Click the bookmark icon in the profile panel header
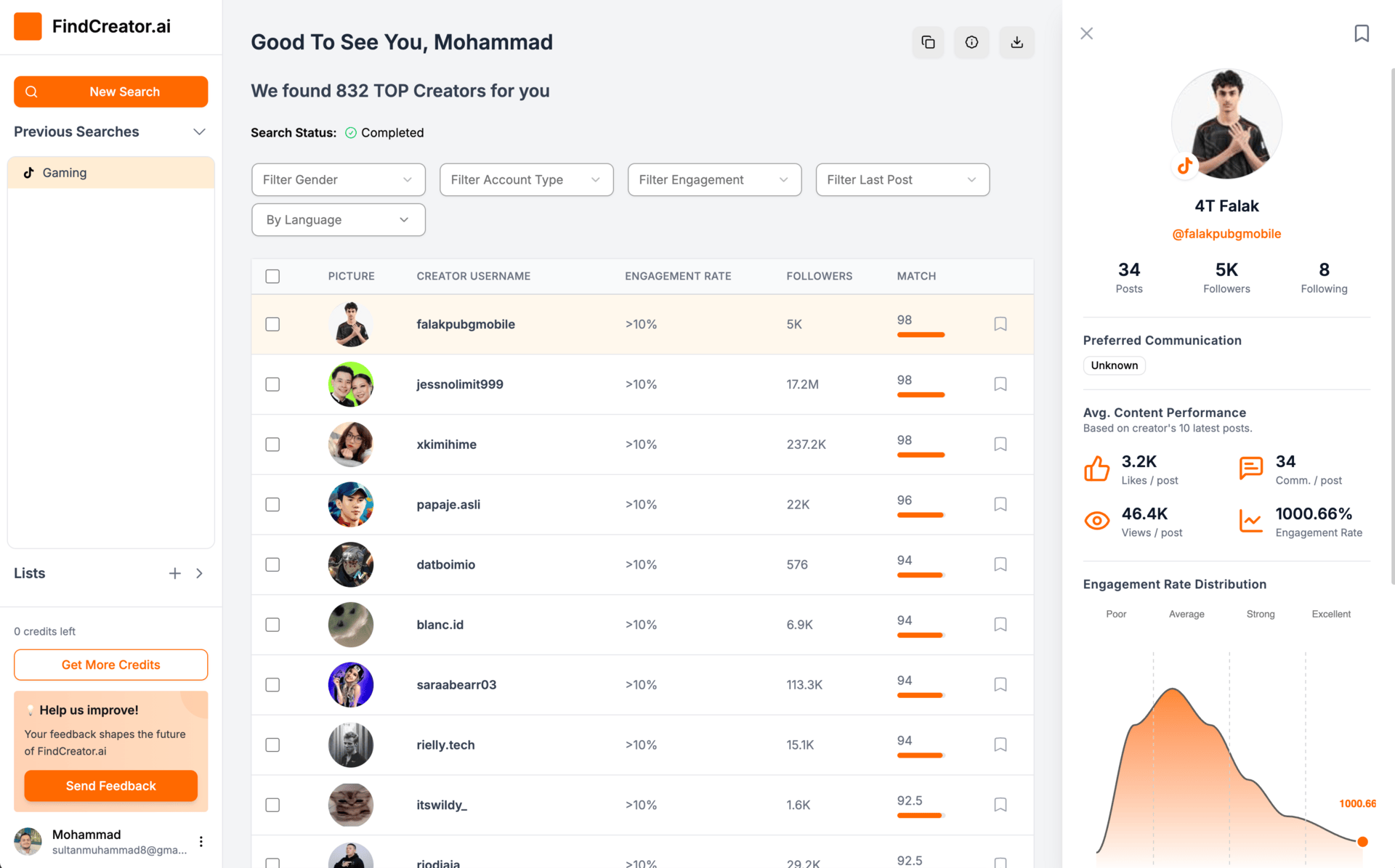 1362,33
